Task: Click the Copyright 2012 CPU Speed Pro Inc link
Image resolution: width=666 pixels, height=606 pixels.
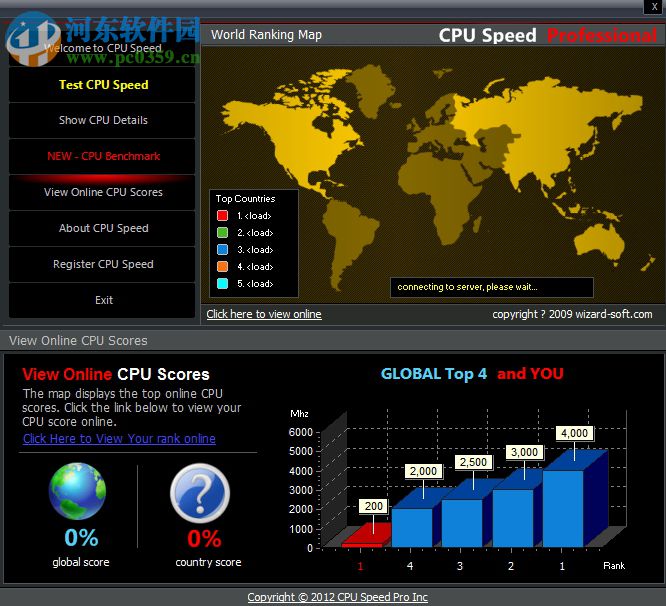Action: click(x=337, y=597)
